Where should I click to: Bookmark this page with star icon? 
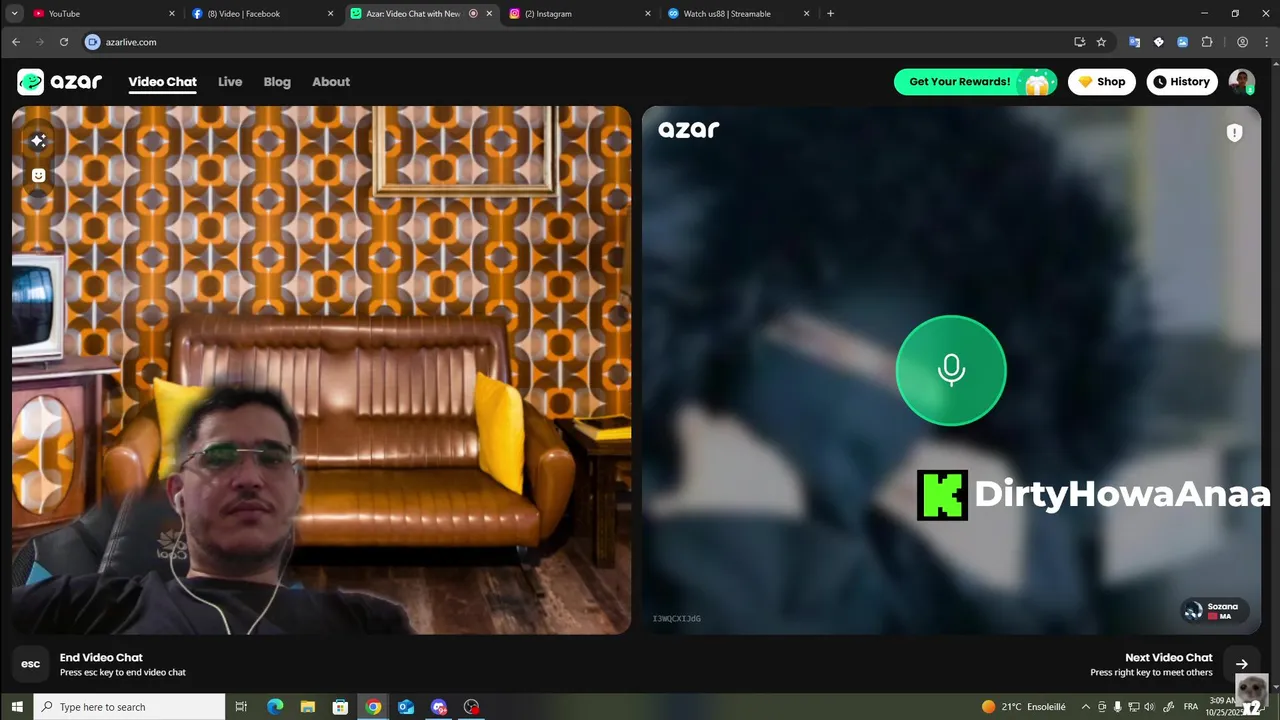coord(1101,42)
